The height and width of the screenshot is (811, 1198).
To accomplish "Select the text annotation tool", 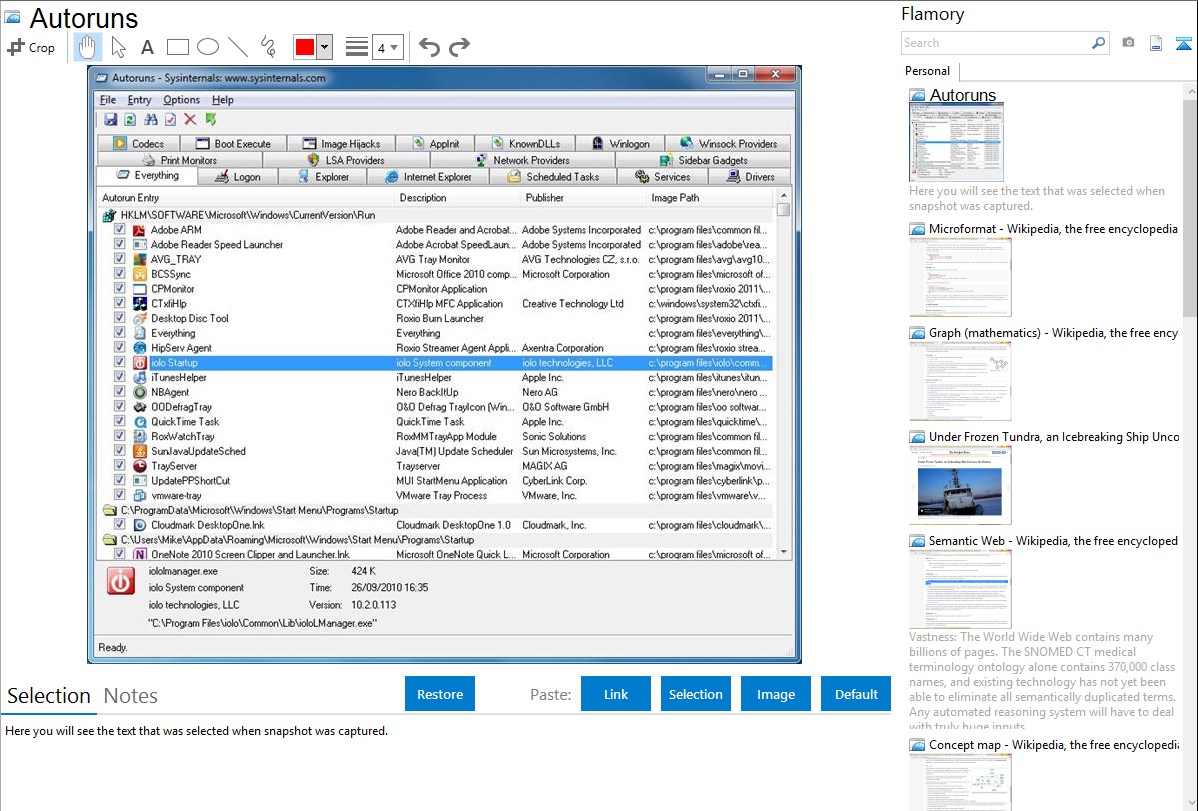I will click(x=147, y=48).
